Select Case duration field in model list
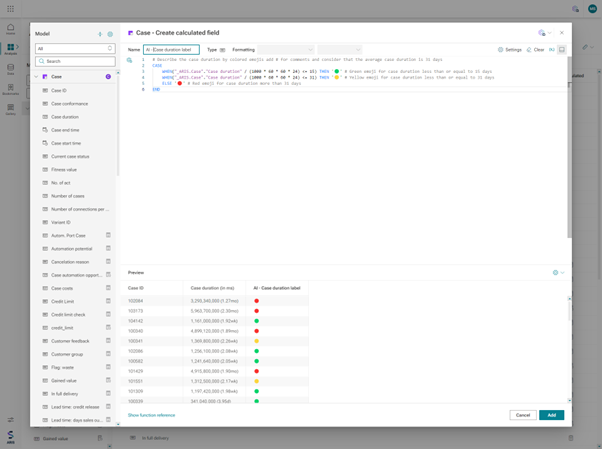The width and height of the screenshot is (602, 449). point(65,117)
